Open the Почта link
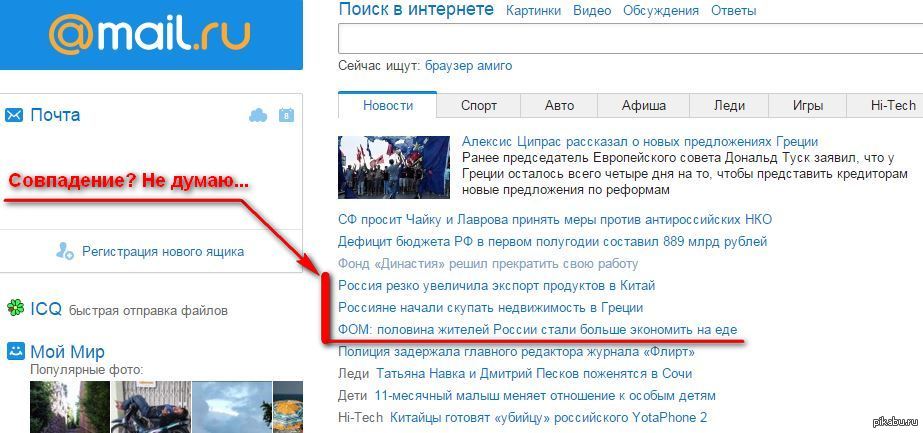This screenshot has height=433, width=923. point(55,115)
